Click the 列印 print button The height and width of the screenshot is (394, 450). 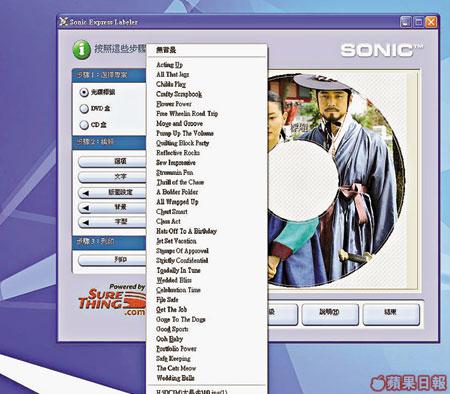112,259
